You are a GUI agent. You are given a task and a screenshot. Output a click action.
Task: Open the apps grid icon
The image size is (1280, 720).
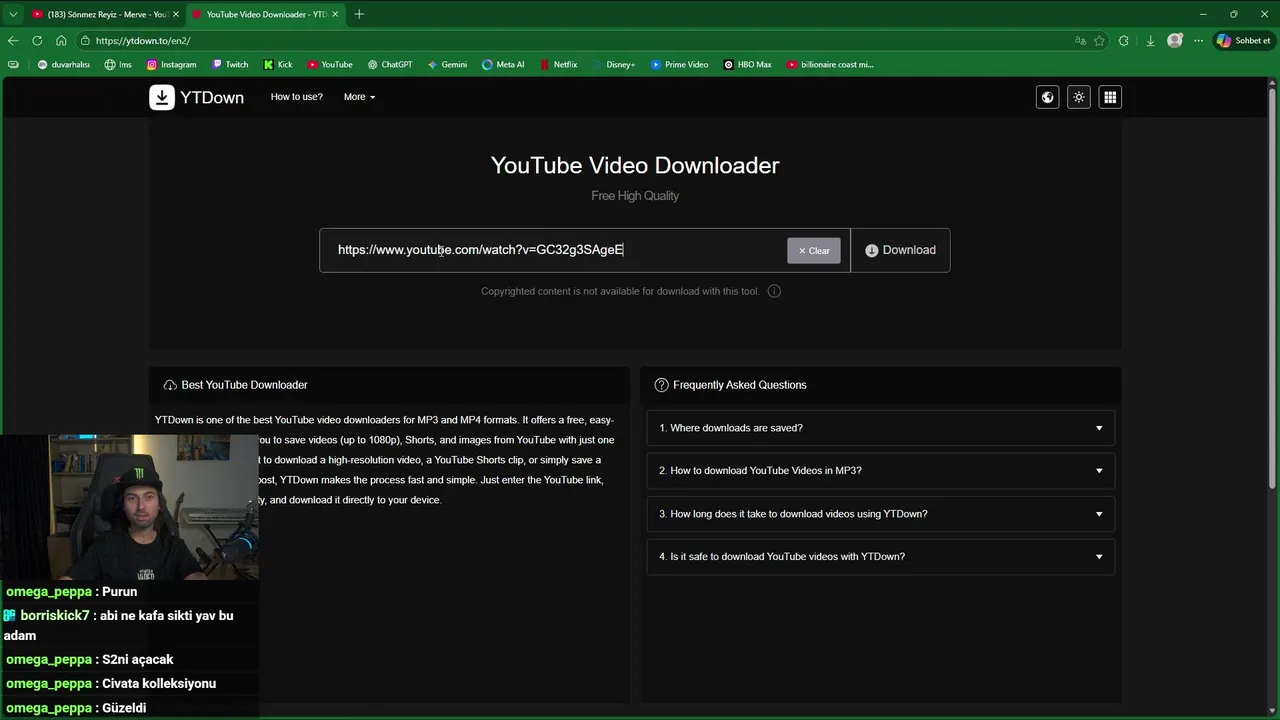tap(1109, 97)
